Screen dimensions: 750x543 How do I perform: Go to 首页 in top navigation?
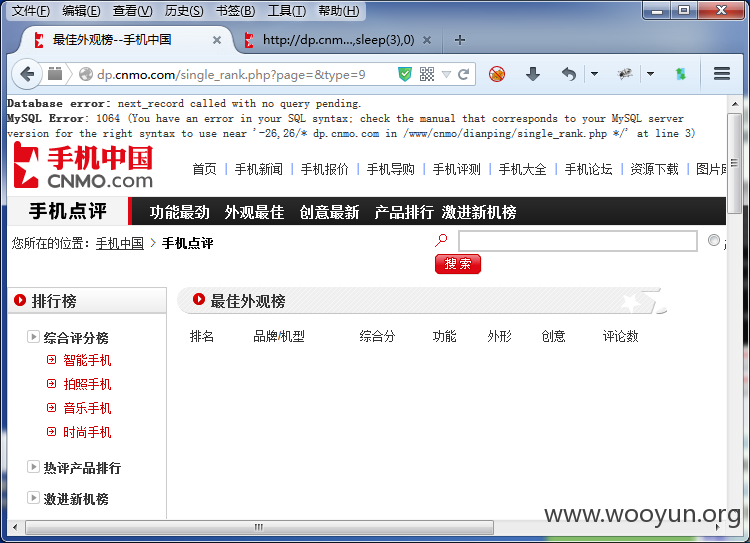tap(204, 169)
